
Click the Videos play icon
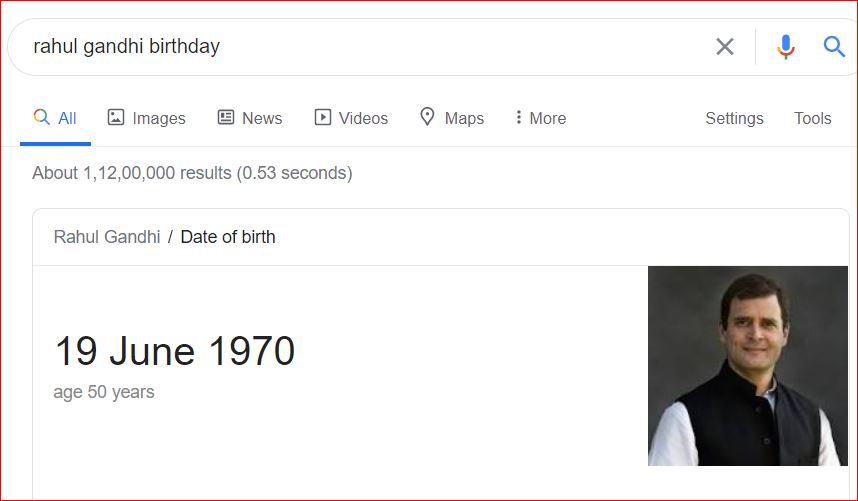pos(322,117)
